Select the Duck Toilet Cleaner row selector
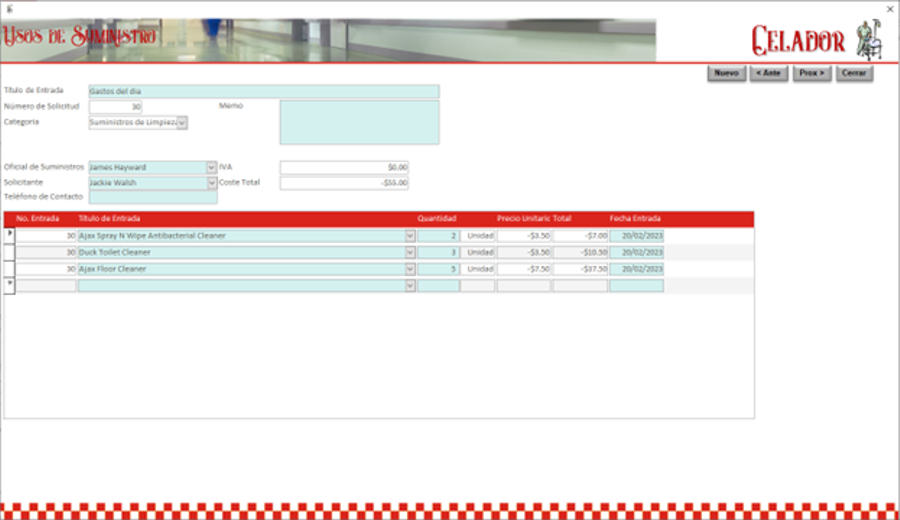Screen dimensions: 900x520 [x=10, y=252]
